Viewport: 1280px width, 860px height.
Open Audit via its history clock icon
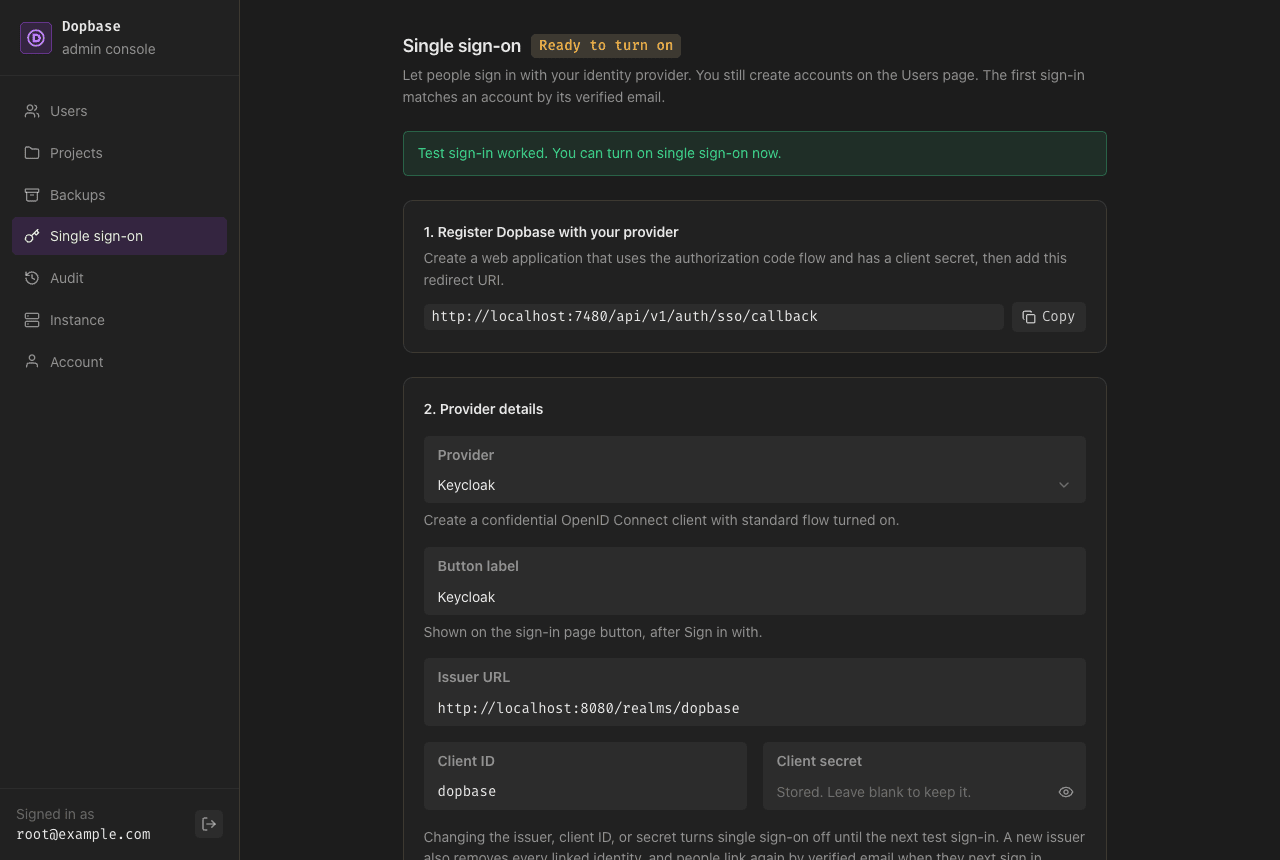pos(32,278)
